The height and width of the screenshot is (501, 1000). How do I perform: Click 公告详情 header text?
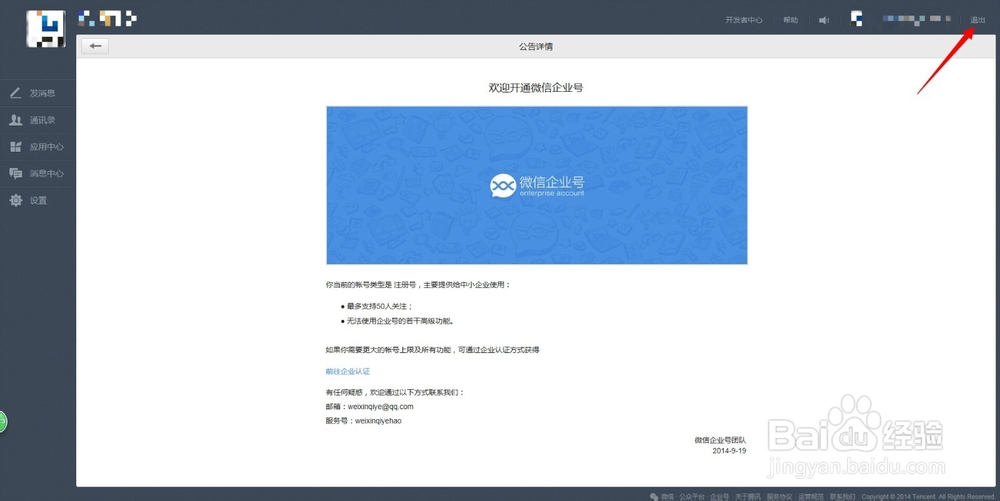coord(536,47)
